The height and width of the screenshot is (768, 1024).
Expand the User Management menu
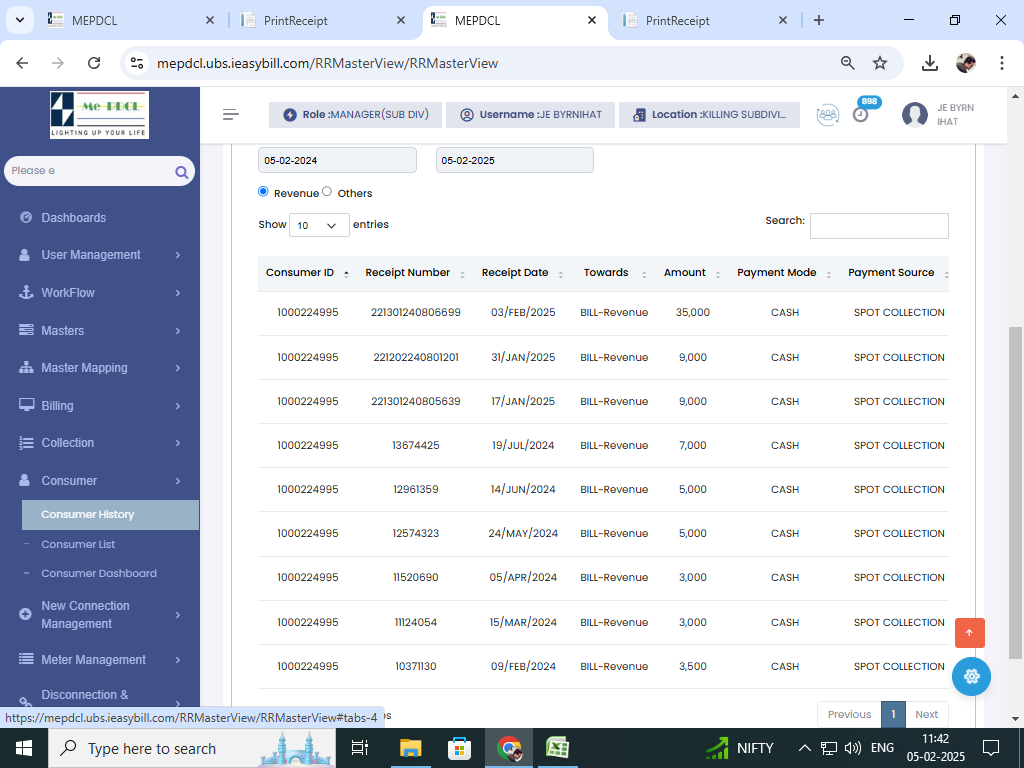click(x=99, y=255)
